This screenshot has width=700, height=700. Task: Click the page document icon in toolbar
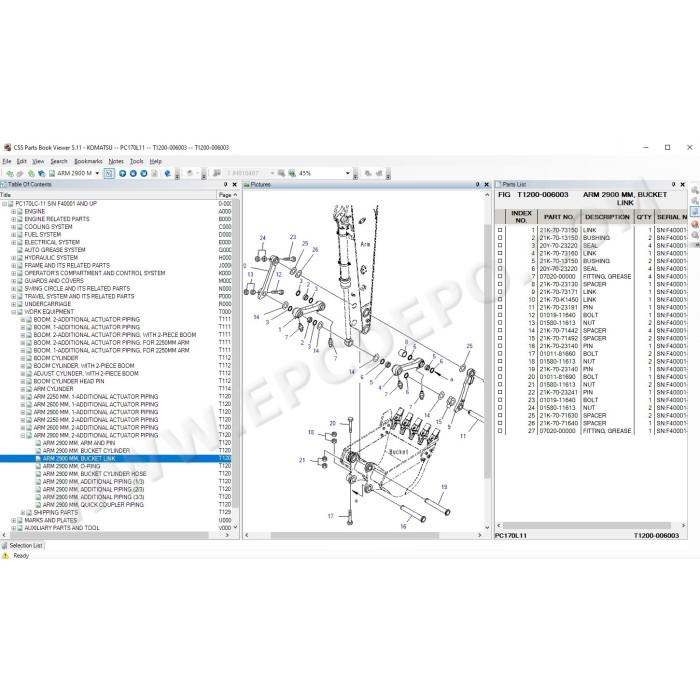coord(154,173)
